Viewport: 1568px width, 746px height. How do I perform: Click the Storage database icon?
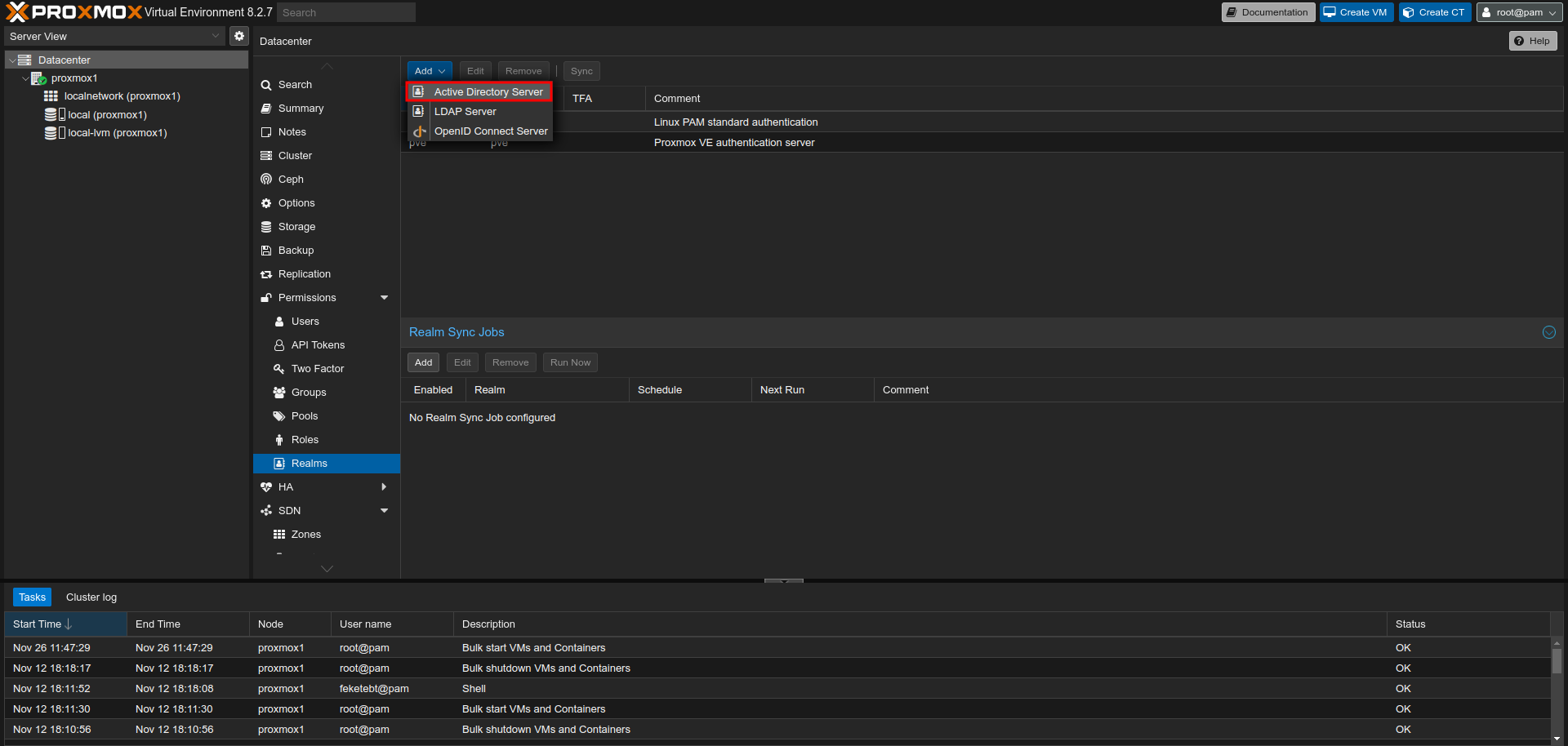(x=266, y=227)
